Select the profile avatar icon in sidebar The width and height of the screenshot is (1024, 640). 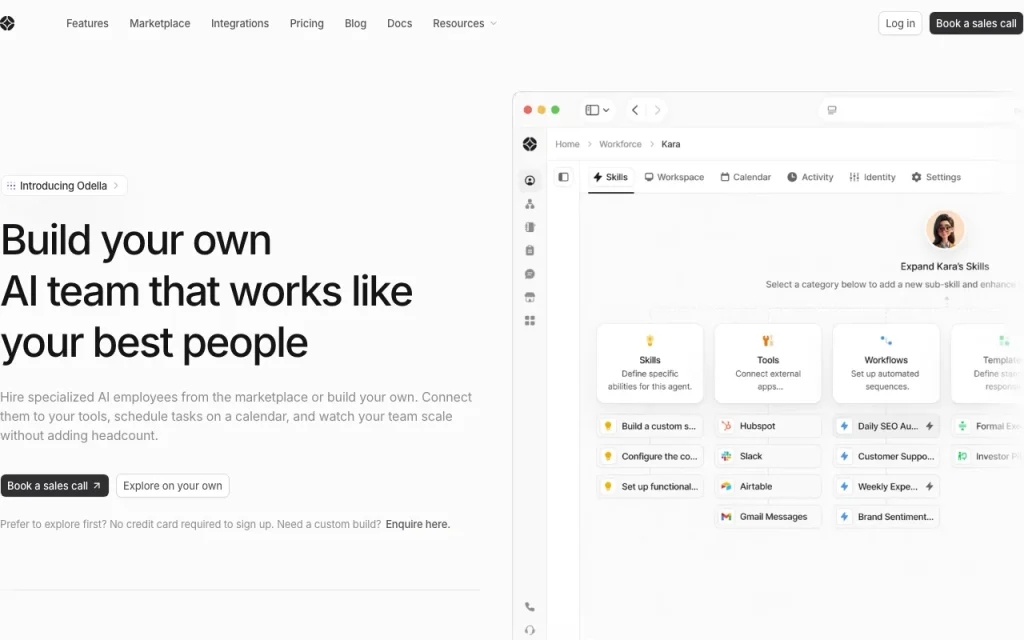(530, 180)
